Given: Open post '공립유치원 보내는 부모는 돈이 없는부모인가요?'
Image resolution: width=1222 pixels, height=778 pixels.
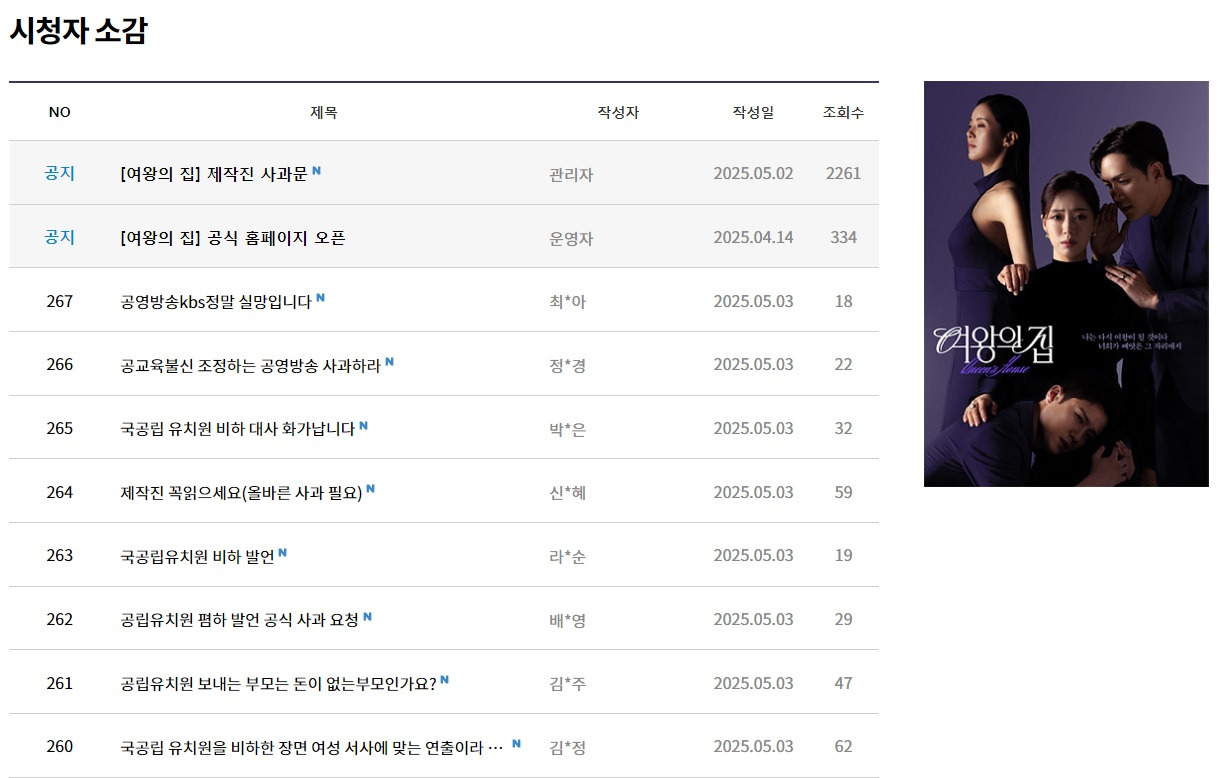Looking at the screenshot, I should (278, 684).
